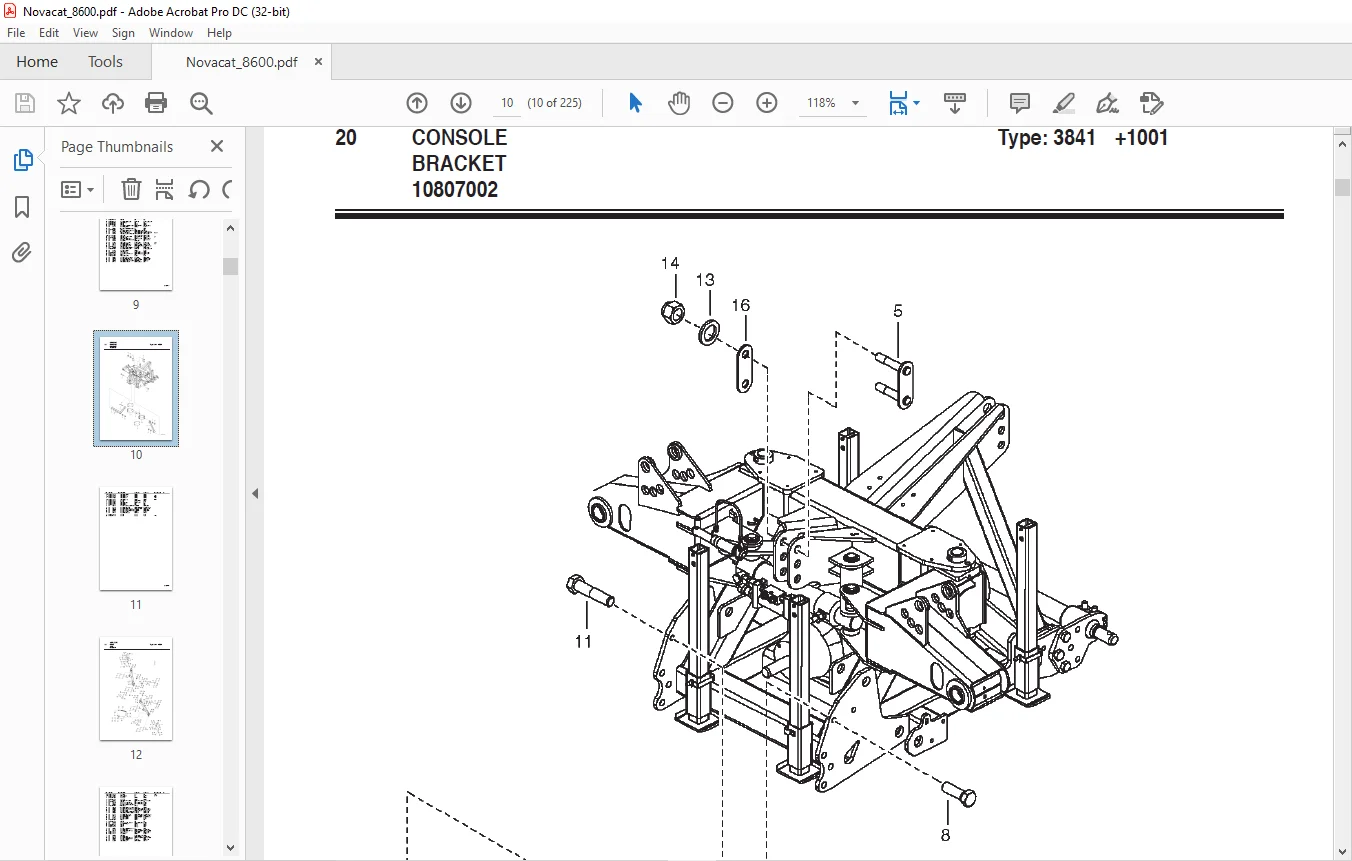Click the part number '10807002' text
This screenshot has height=861, width=1352.
click(455, 189)
